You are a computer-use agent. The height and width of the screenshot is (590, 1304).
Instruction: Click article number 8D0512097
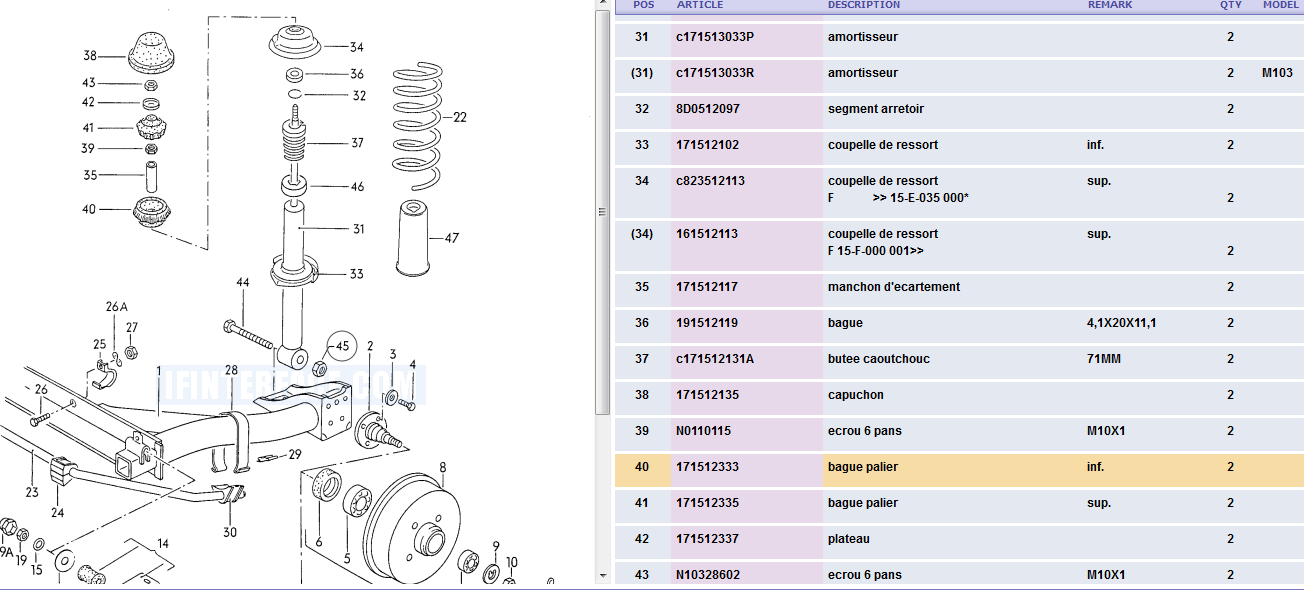click(708, 109)
